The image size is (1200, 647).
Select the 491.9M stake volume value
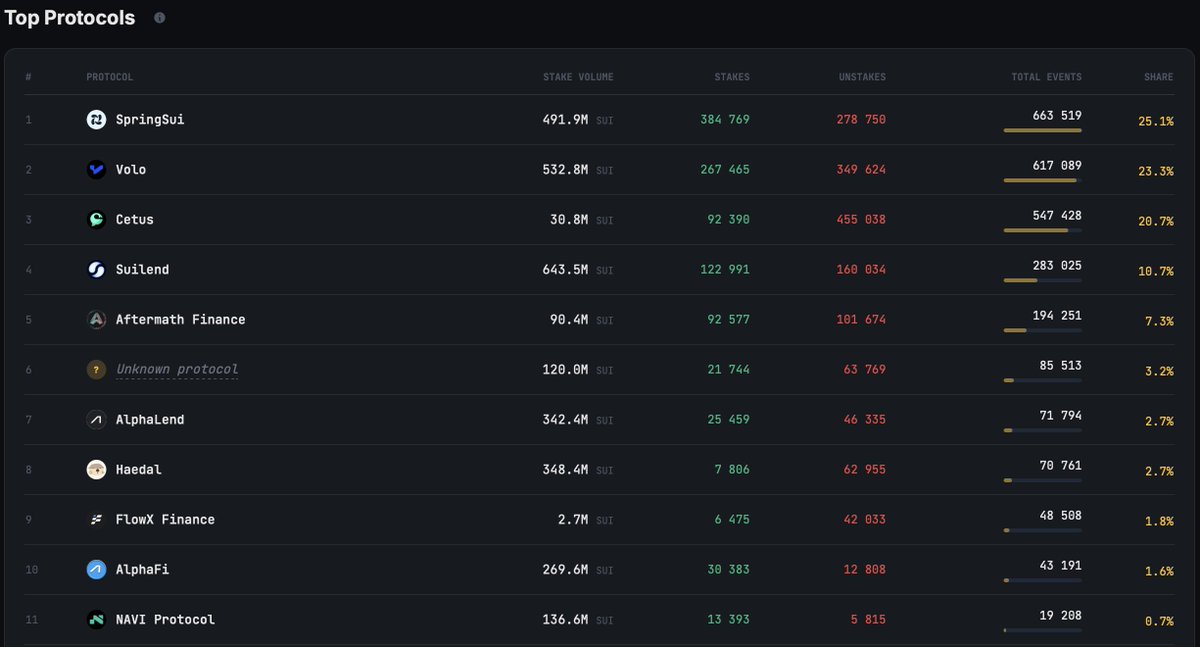(x=565, y=120)
